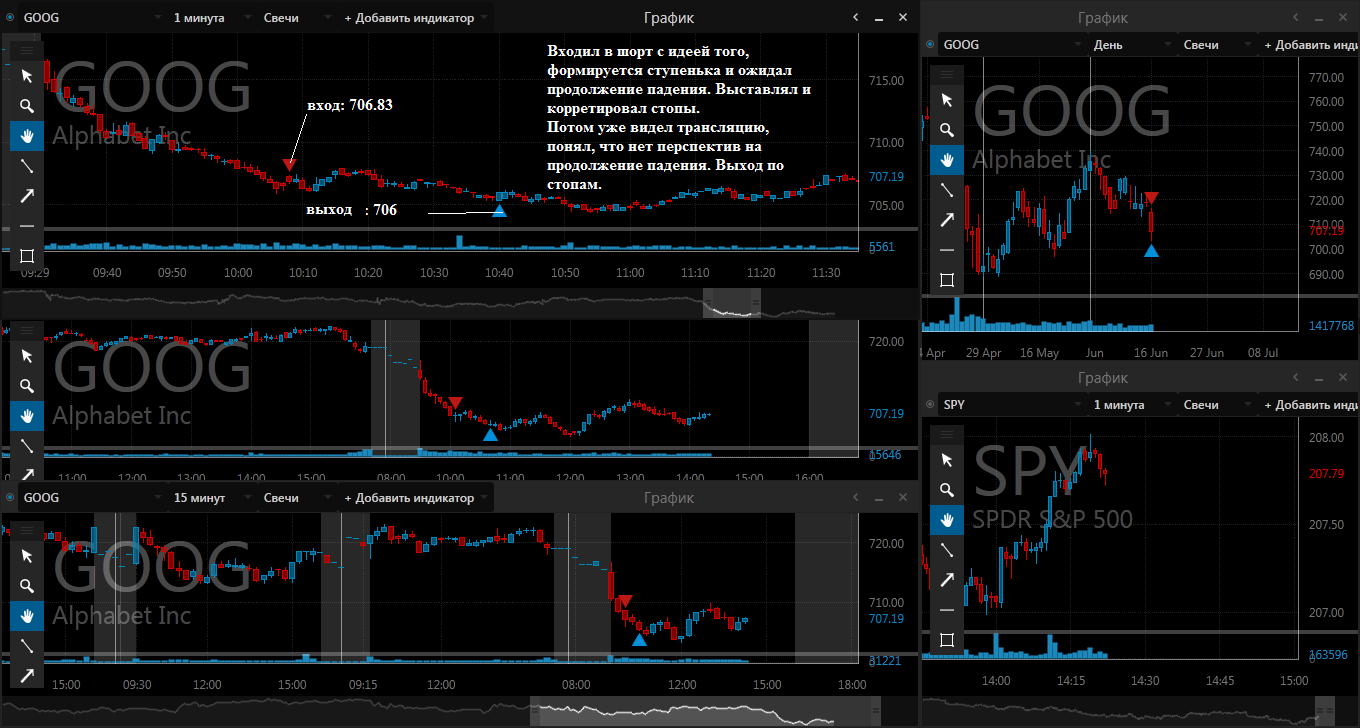Screen dimensions: 1360x728
Task: Open '+ Добавить инди' menu in the daily GOOG chart
Action: 1311,45
